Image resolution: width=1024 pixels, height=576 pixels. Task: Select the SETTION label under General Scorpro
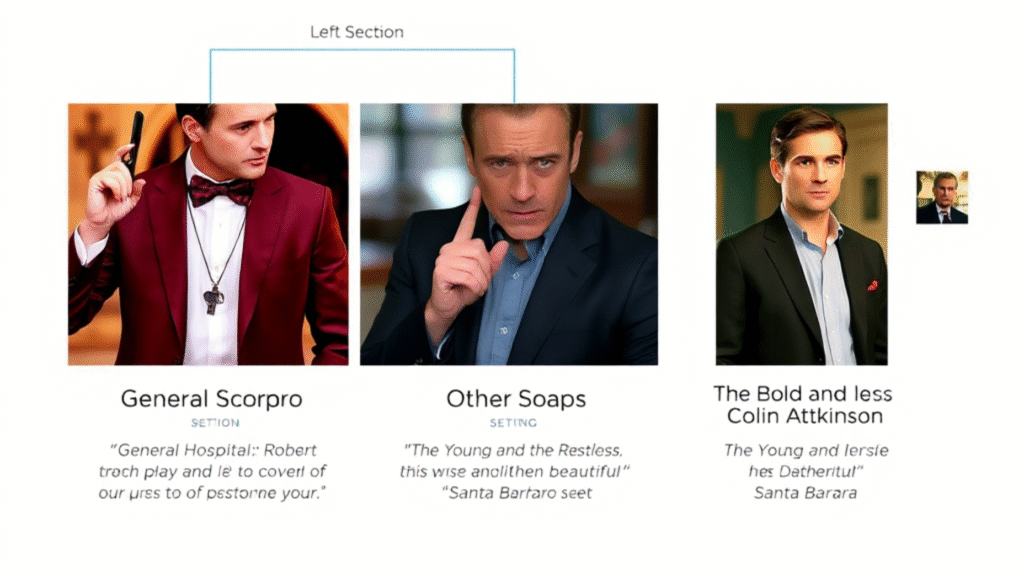[x=215, y=423]
